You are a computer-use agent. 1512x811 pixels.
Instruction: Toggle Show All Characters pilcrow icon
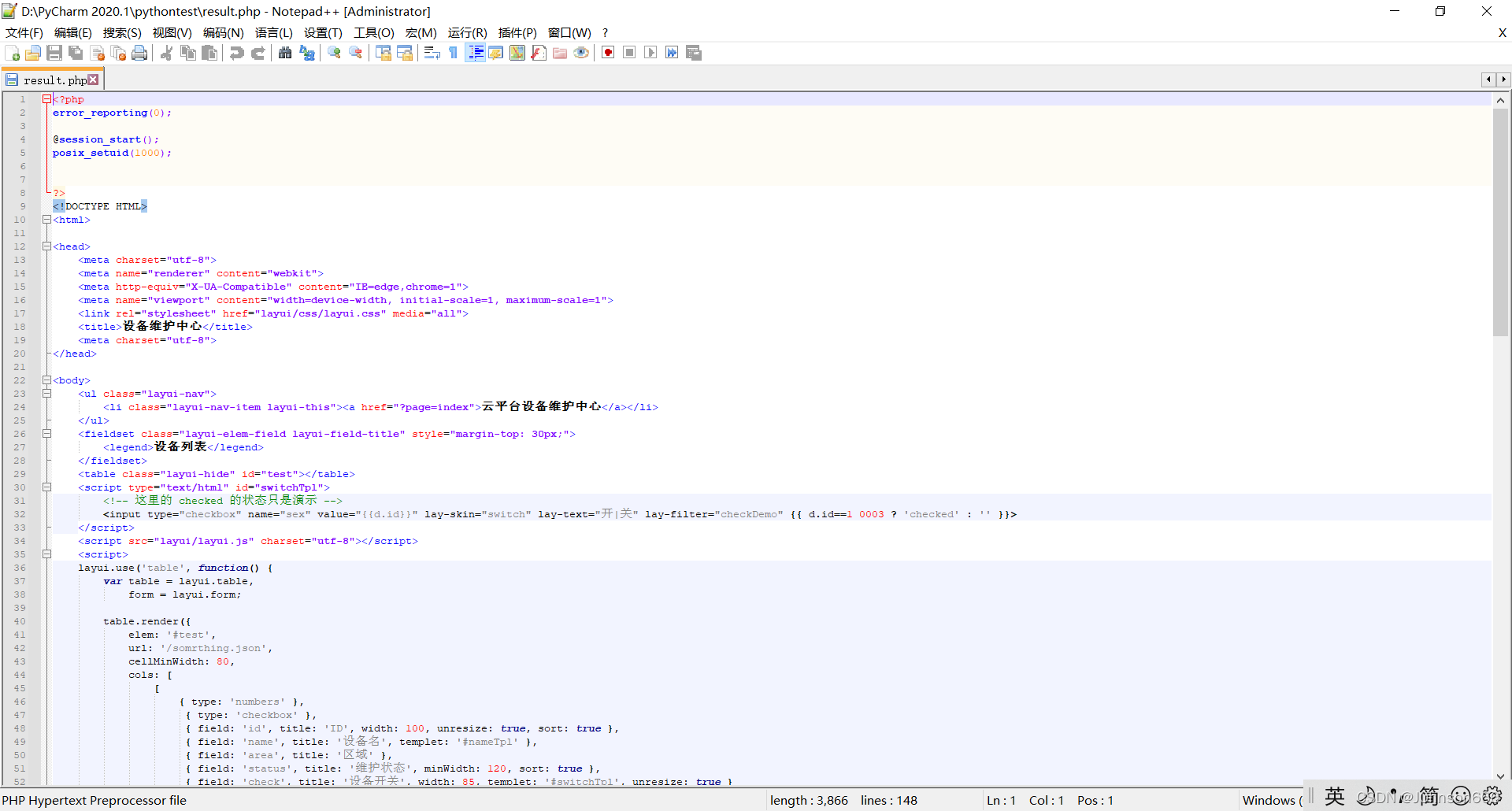(x=454, y=53)
